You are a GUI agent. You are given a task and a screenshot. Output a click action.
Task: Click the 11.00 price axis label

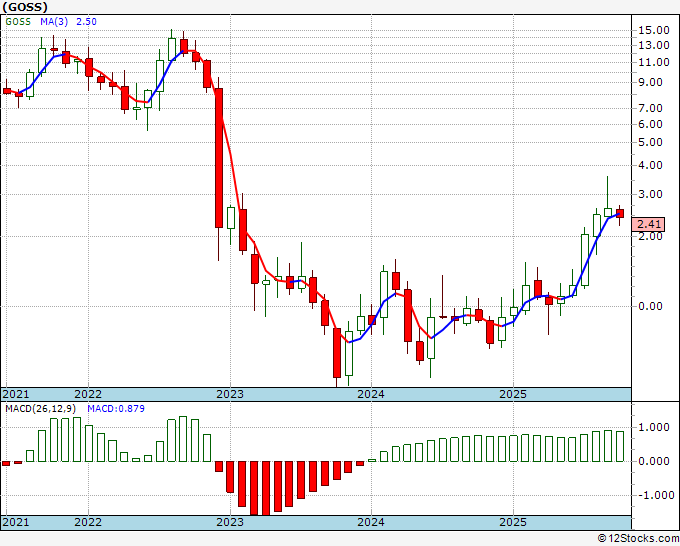click(654, 62)
